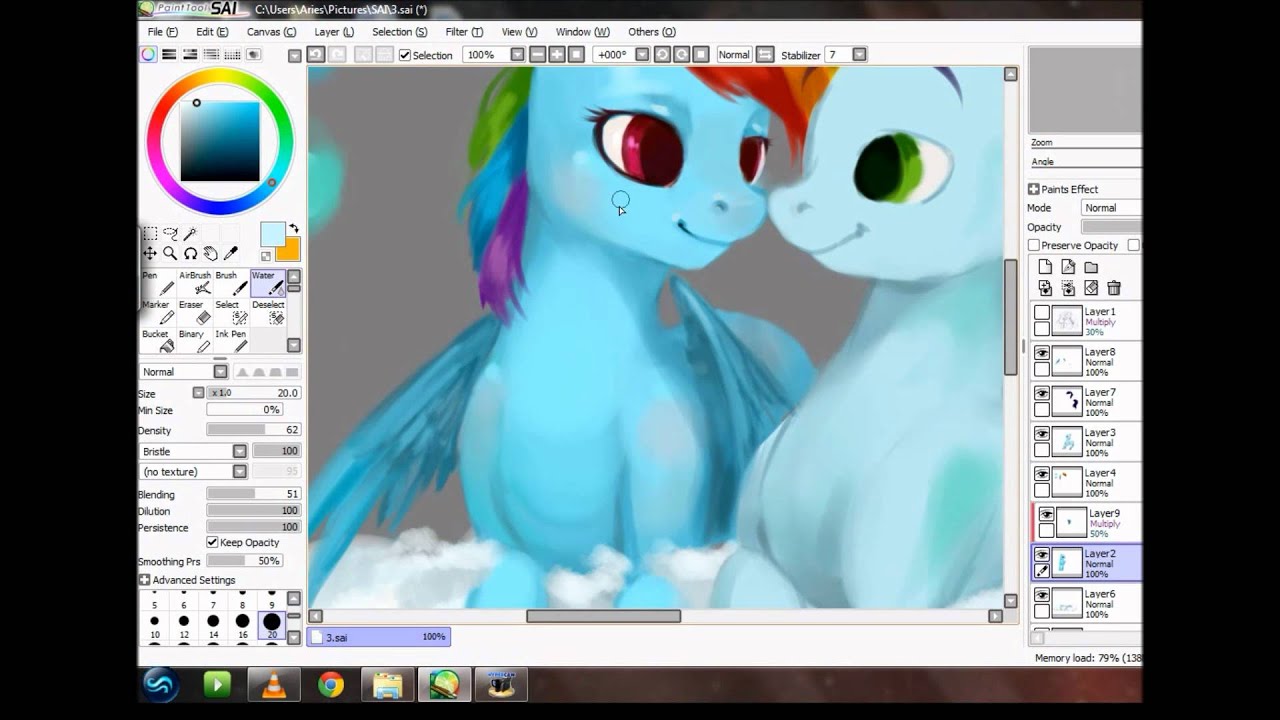
Task: Hide Layer8 using its eye icon
Action: [x=1042, y=354]
